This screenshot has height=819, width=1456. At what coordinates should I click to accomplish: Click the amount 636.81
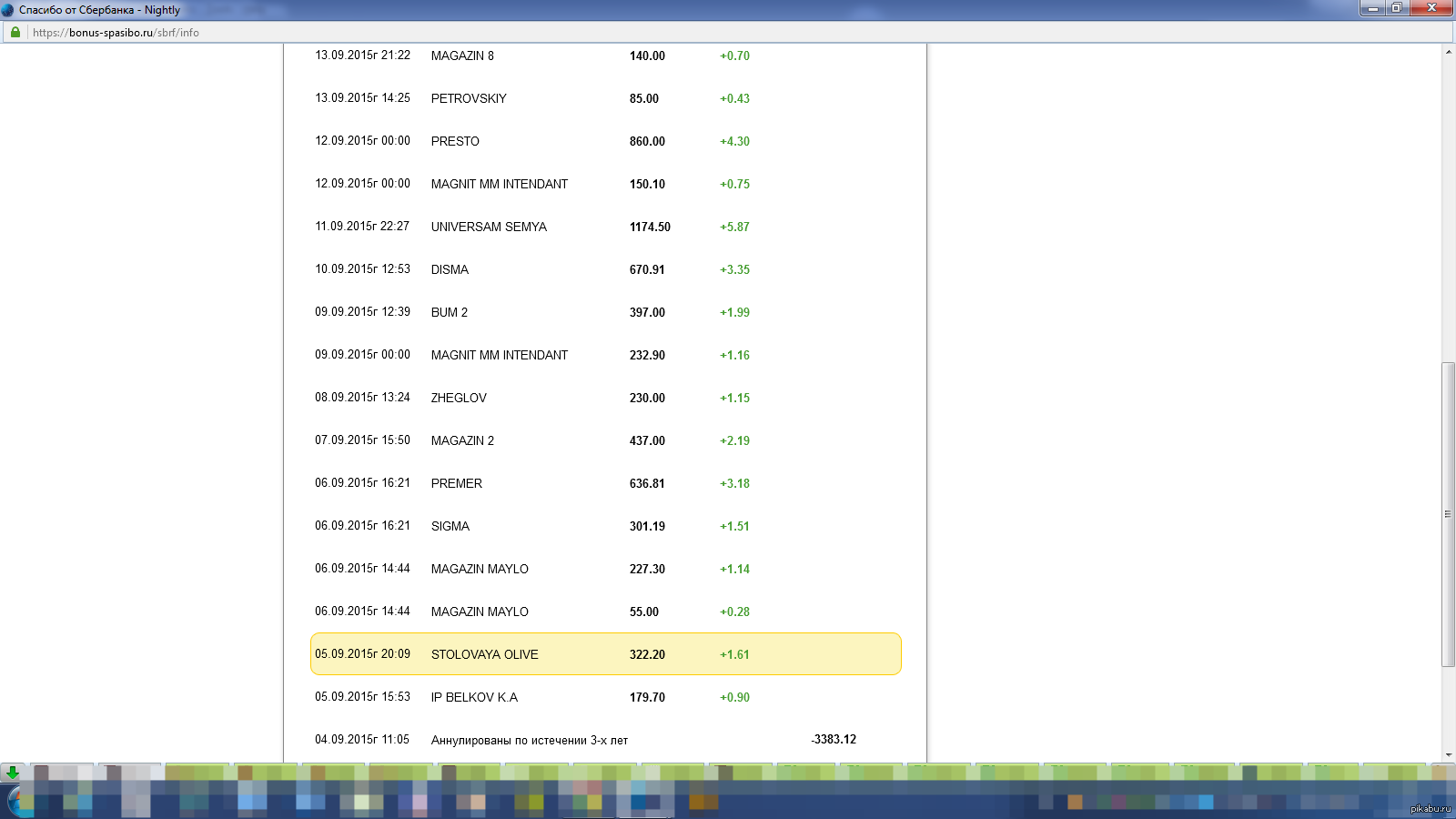pyautogui.click(x=647, y=483)
